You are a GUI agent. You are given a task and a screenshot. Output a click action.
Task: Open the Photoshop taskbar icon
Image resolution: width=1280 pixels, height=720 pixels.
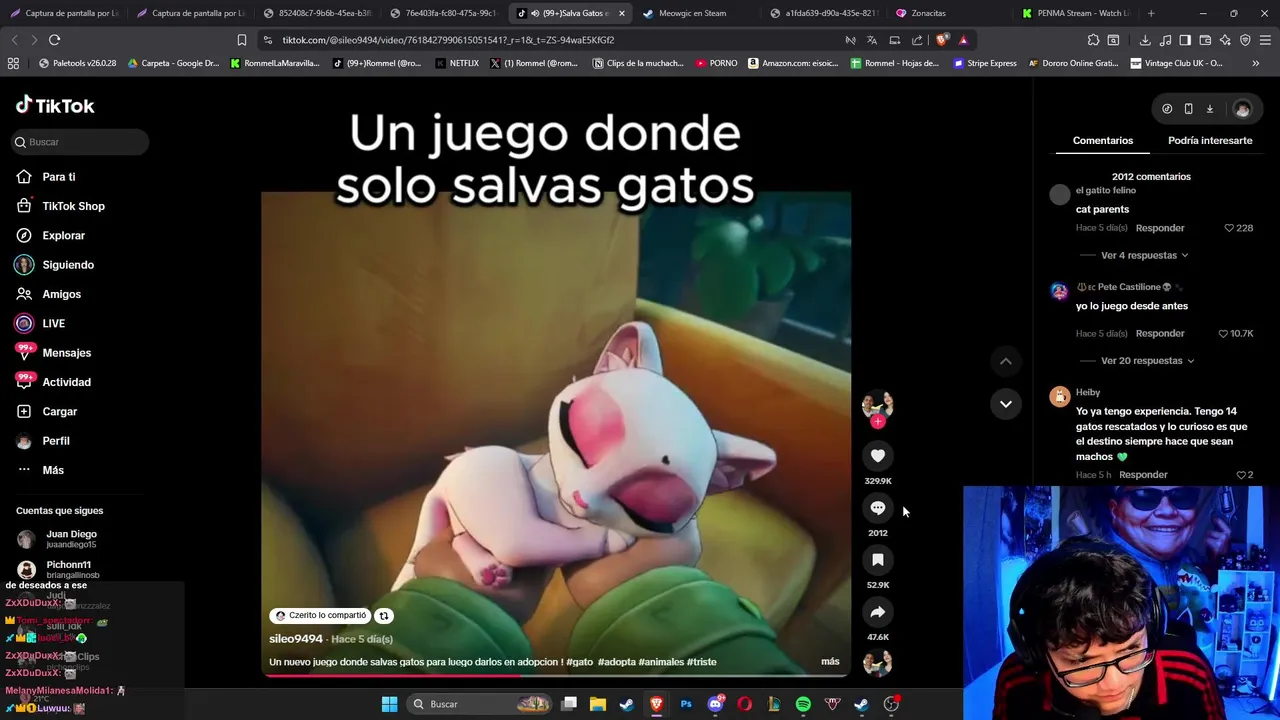pyautogui.click(x=686, y=704)
